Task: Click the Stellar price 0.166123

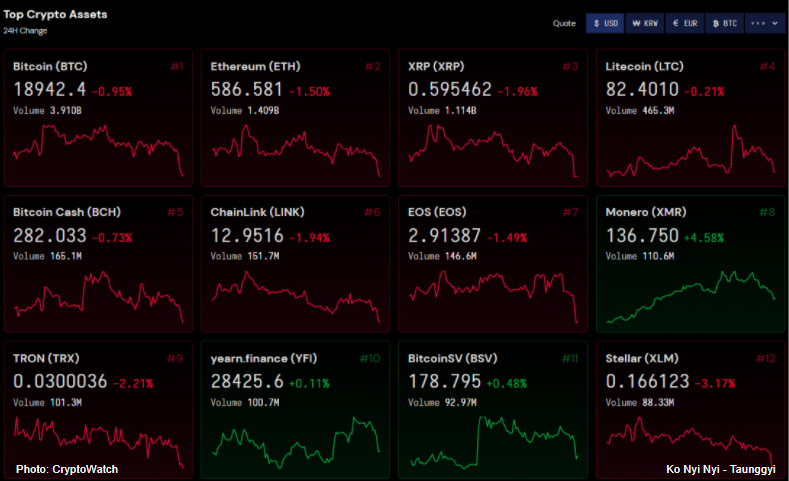Action: pyautogui.click(x=647, y=381)
